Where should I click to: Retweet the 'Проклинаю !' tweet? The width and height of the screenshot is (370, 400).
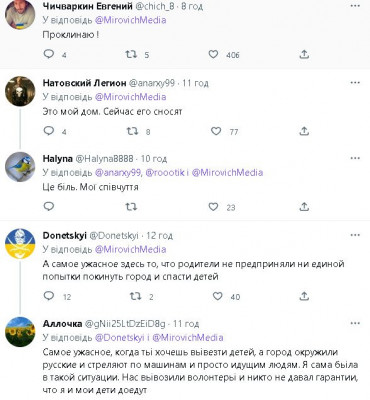(131, 54)
